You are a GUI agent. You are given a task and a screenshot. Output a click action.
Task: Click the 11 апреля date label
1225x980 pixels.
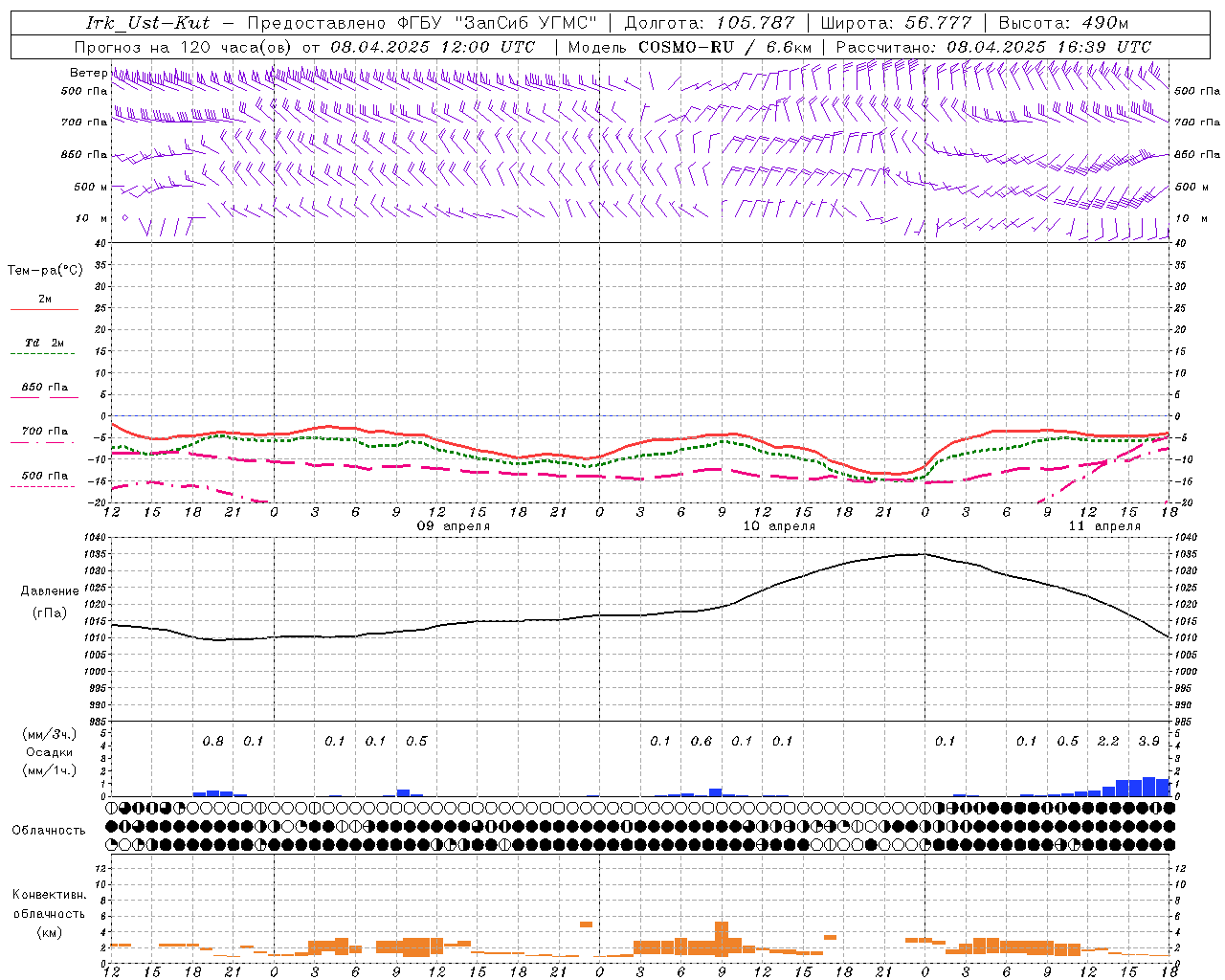[1104, 526]
